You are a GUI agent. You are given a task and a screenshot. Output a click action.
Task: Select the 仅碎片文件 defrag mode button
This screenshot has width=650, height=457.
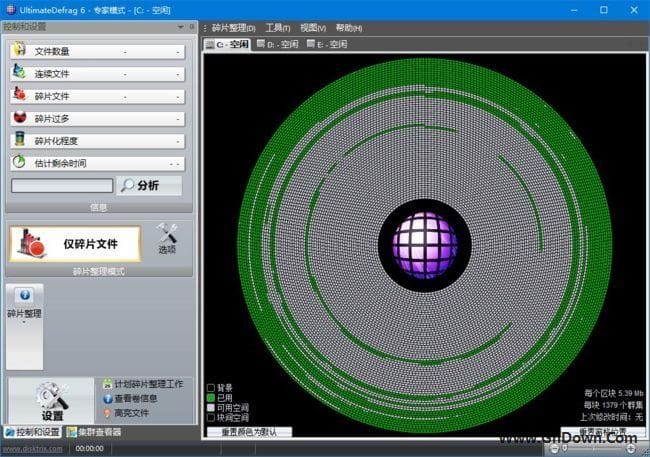(x=75, y=244)
